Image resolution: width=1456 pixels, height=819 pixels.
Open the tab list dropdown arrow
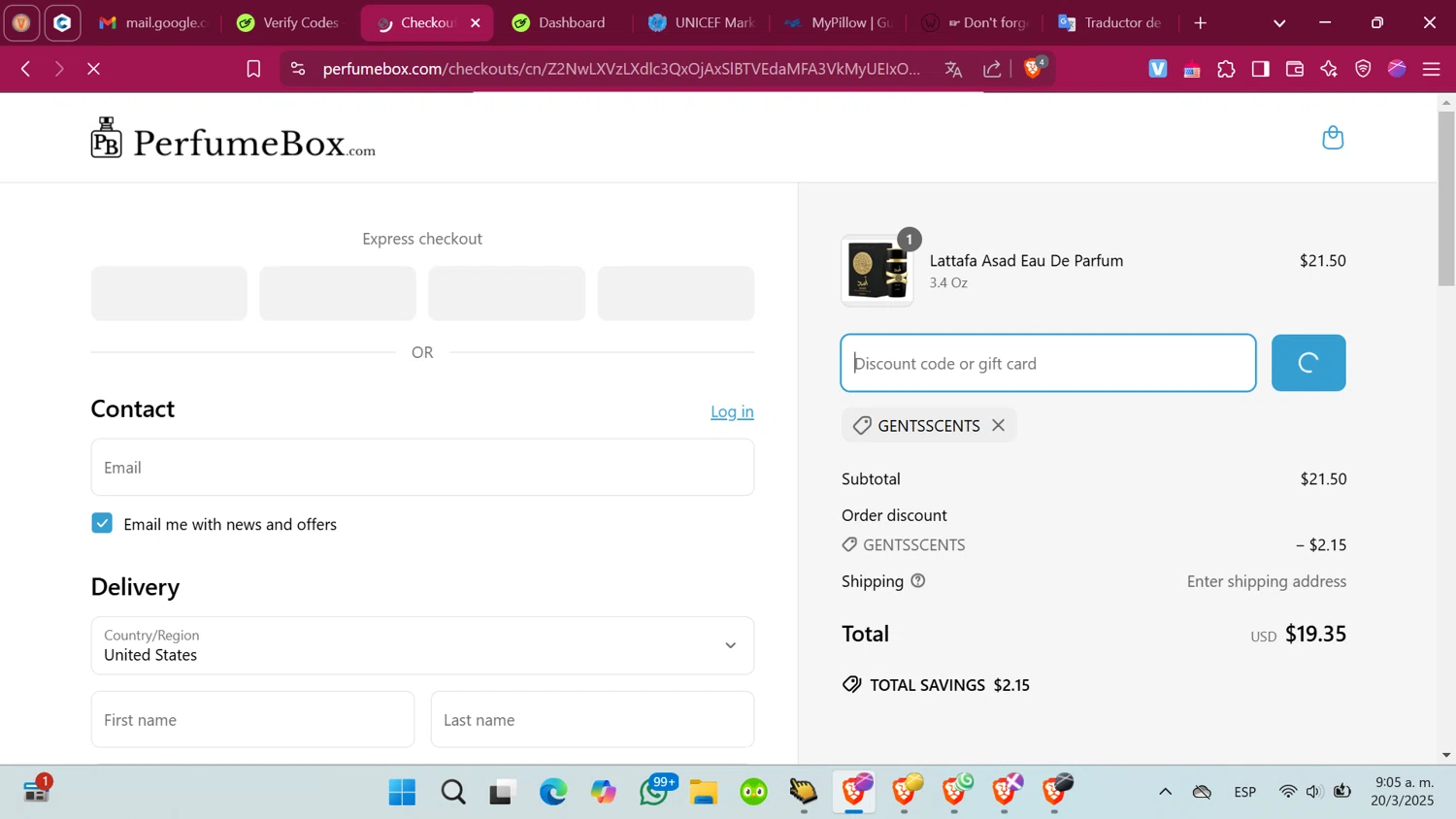pos(1279,22)
